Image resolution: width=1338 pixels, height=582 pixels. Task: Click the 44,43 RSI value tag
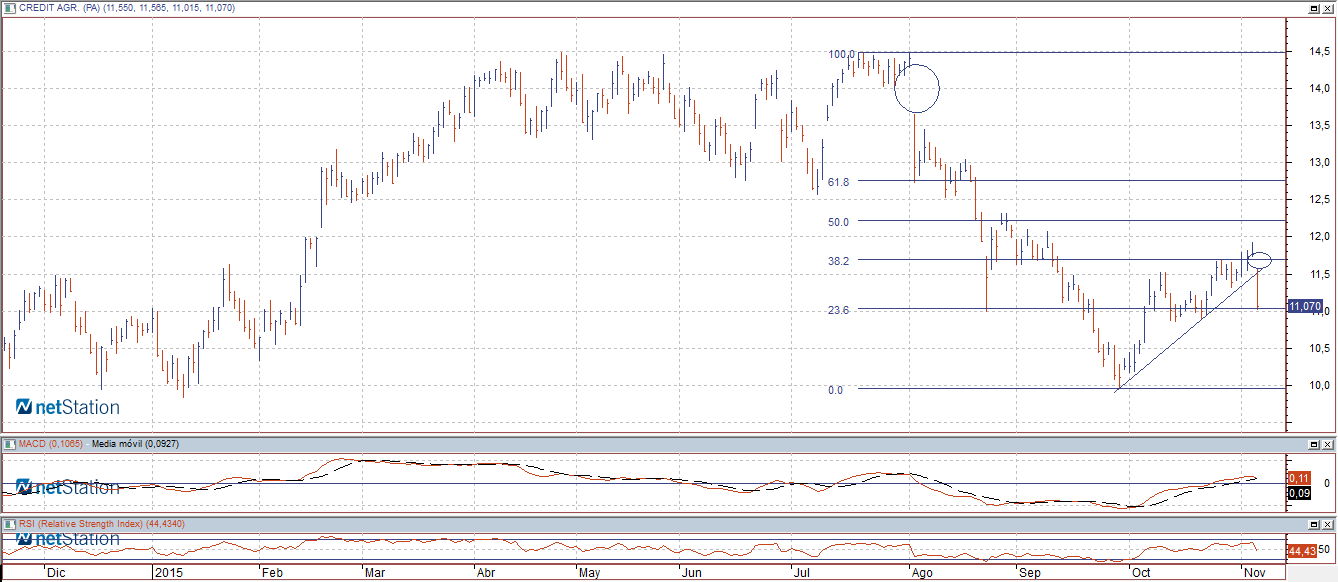click(1302, 550)
